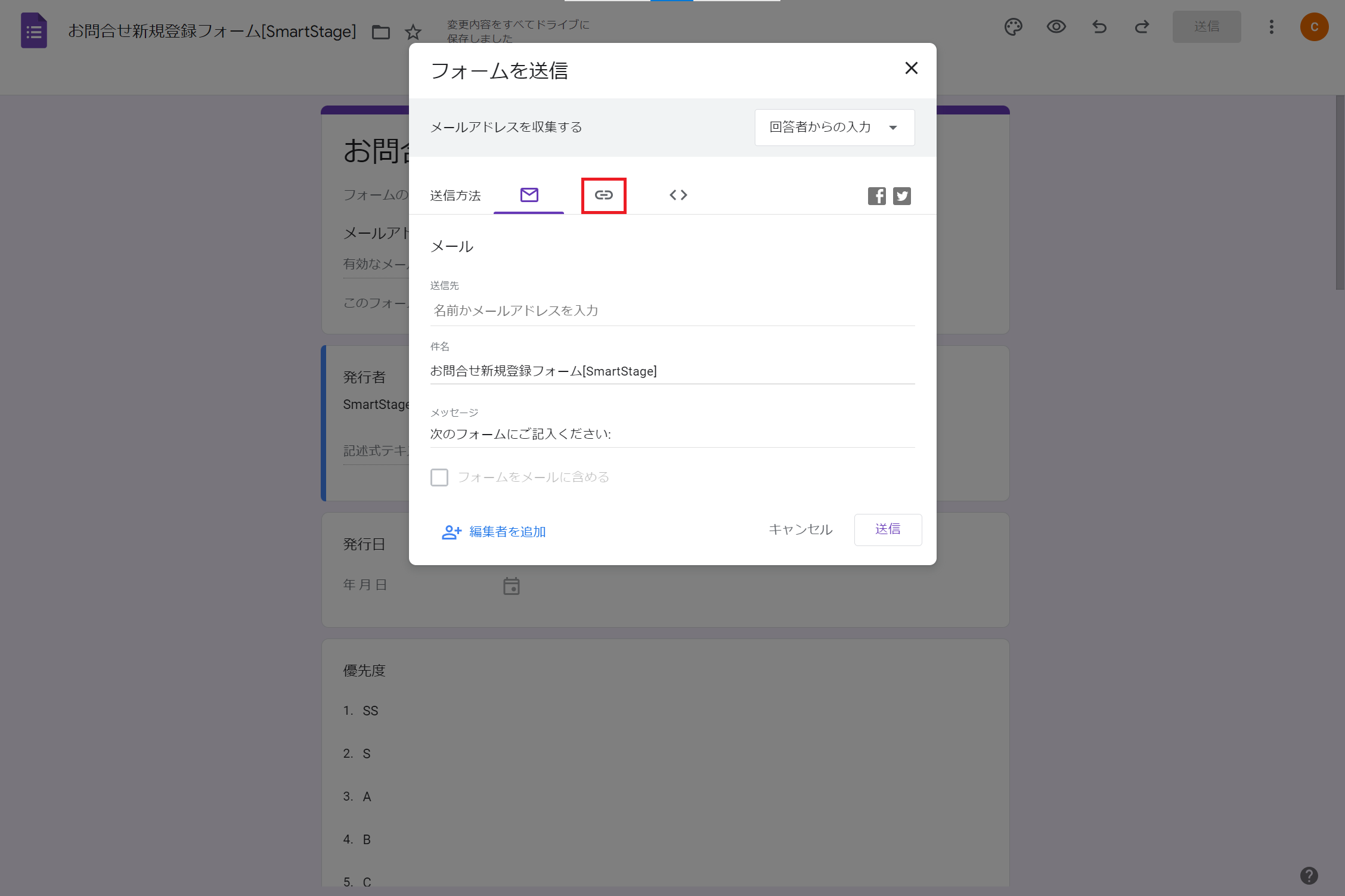
Task: Open the account avatar C
Action: [1314, 27]
